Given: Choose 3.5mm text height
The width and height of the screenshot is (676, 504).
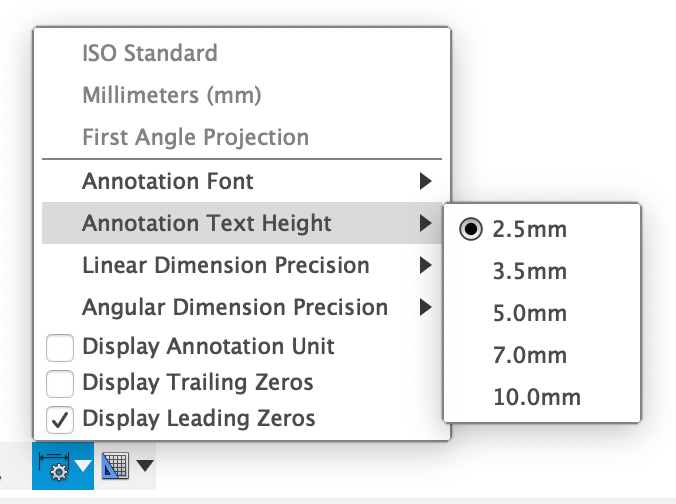Looking at the screenshot, I should pyautogui.click(x=529, y=271).
